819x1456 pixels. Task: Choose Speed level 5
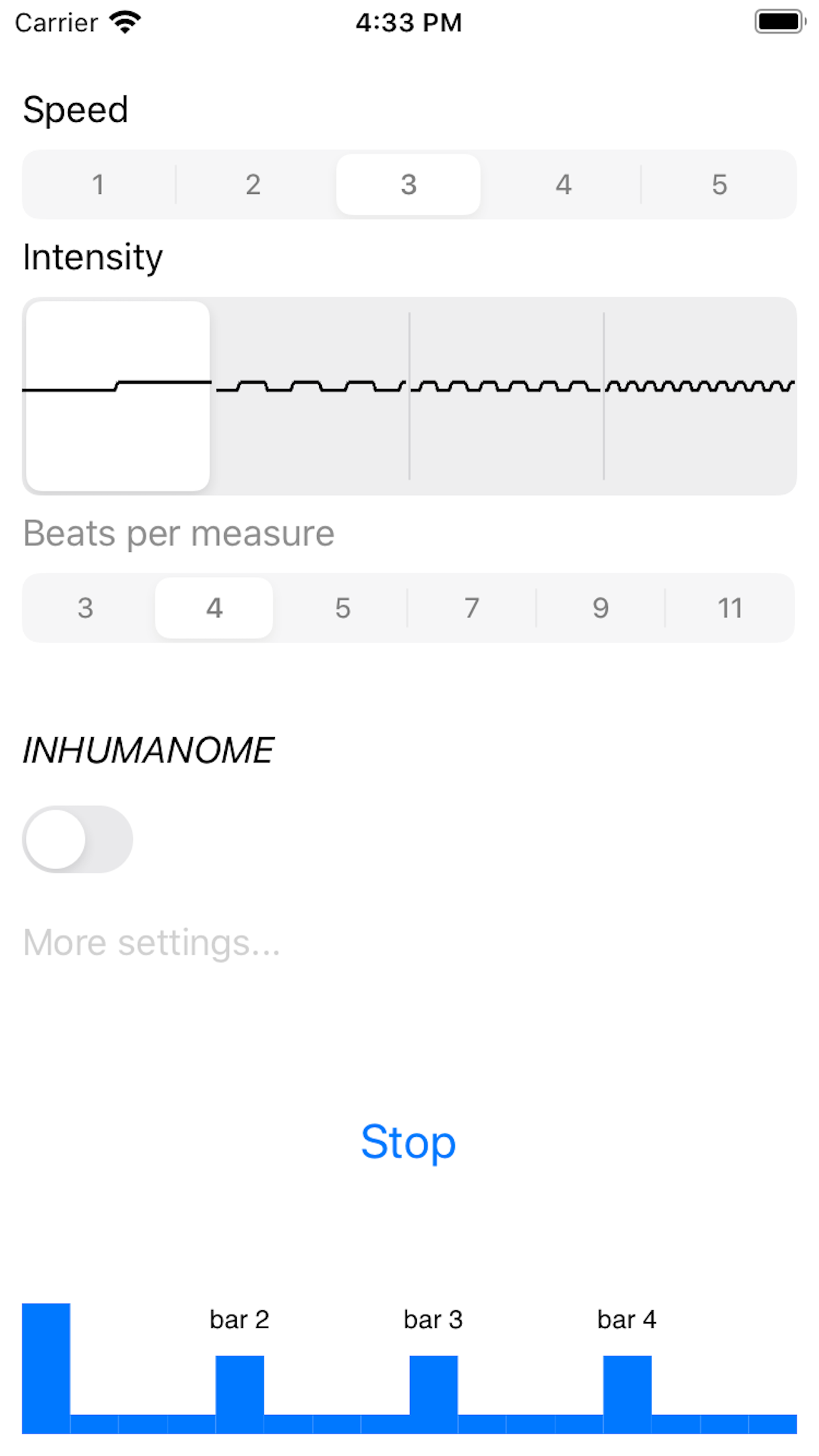719,185
